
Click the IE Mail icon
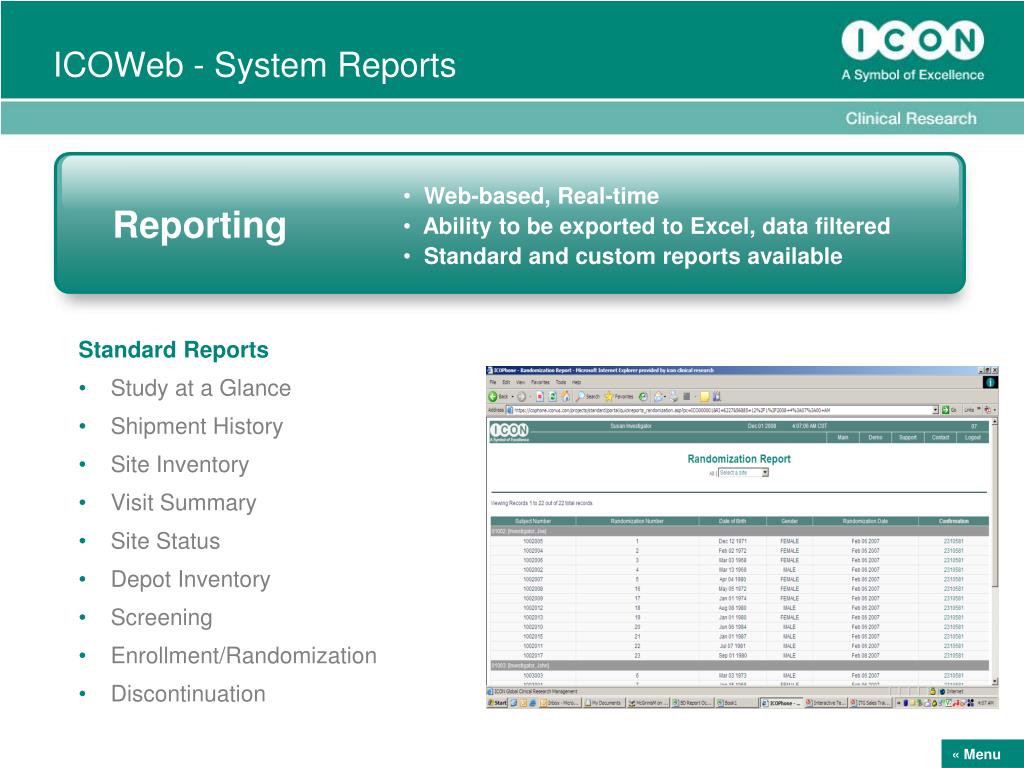pyautogui.click(x=658, y=396)
